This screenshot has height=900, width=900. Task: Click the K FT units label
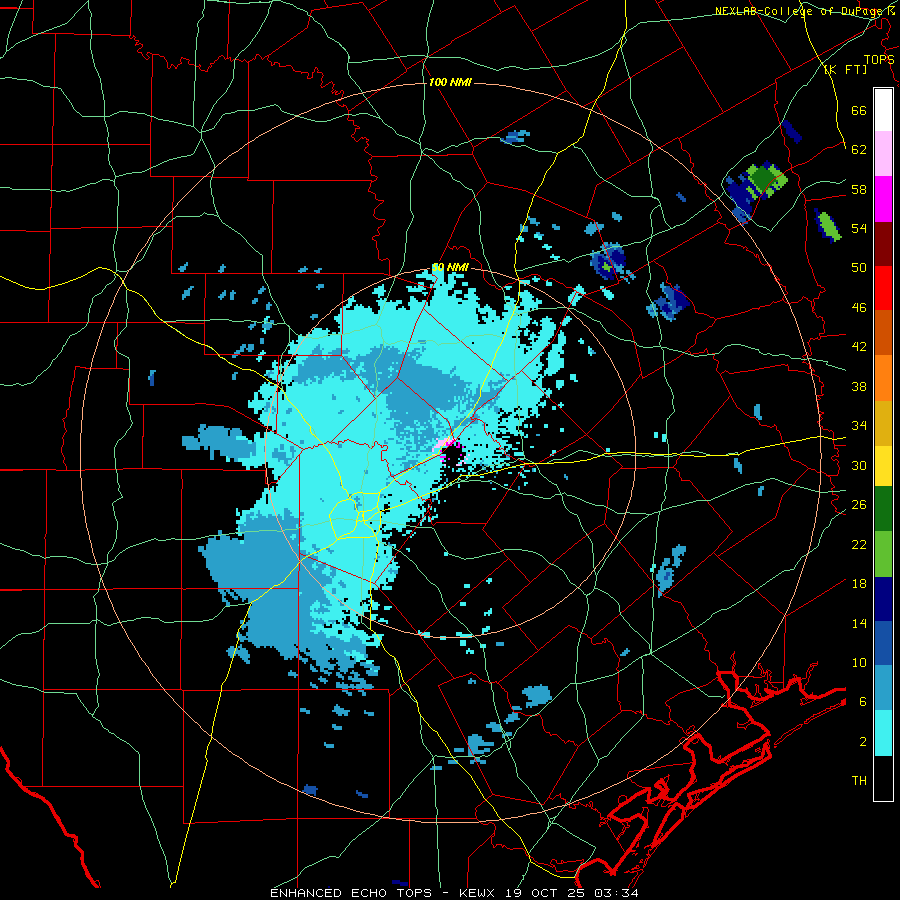(846, 70)
